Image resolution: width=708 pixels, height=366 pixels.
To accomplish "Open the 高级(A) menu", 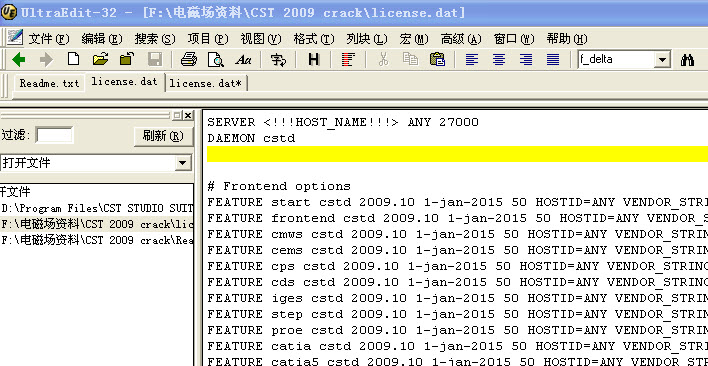I will pos(461,39).
